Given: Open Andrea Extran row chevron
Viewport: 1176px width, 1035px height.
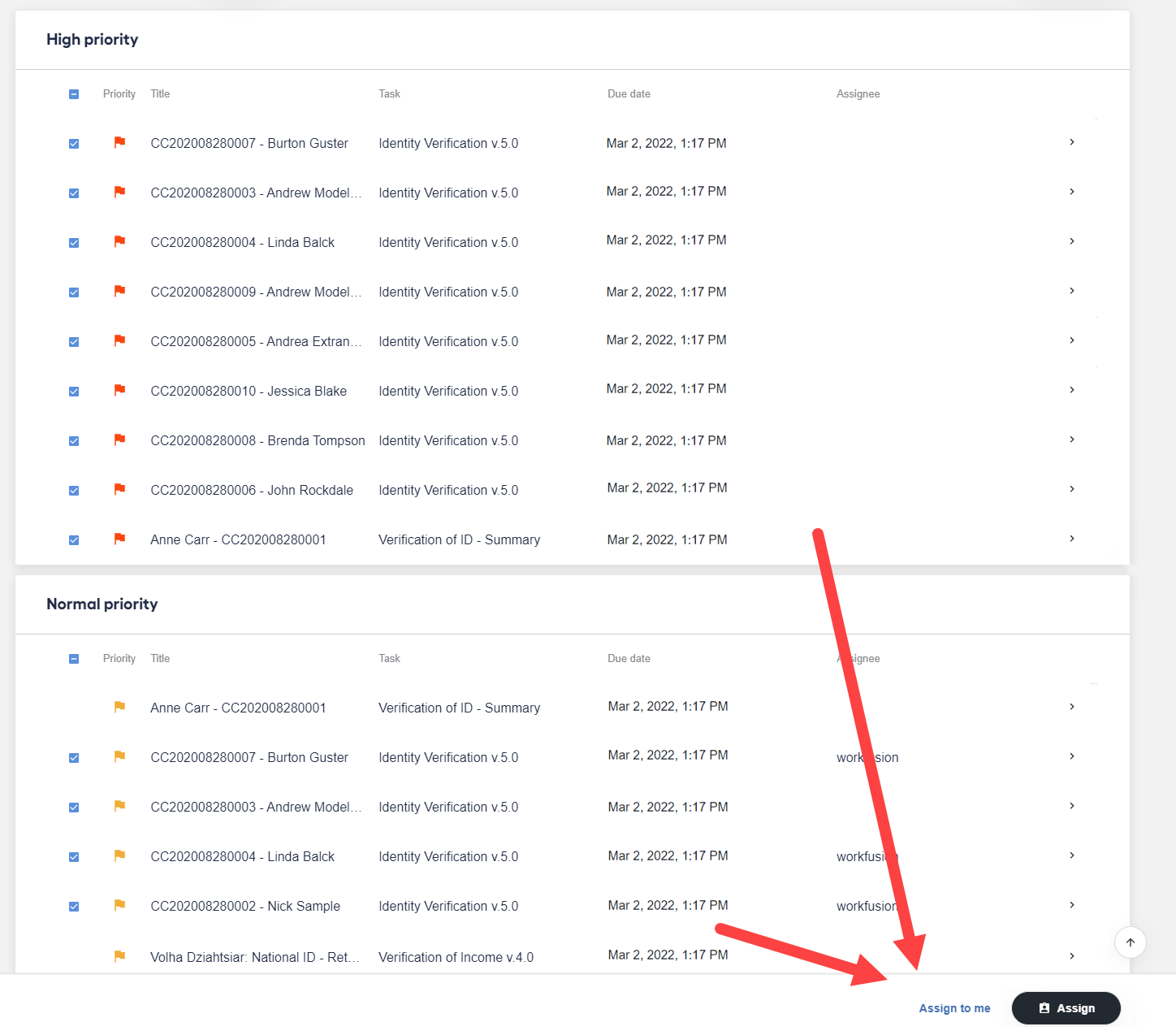Looking at the screenshot, I should tap(1072, 340).
